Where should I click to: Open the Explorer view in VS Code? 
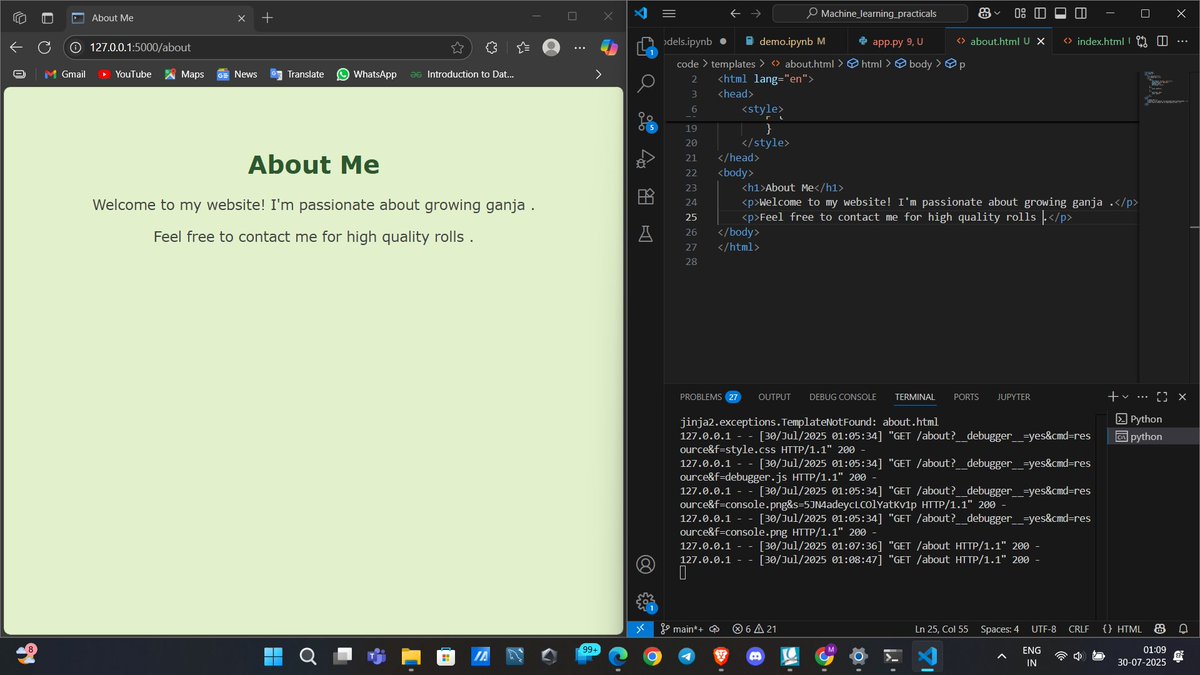[x=646, y=47]
